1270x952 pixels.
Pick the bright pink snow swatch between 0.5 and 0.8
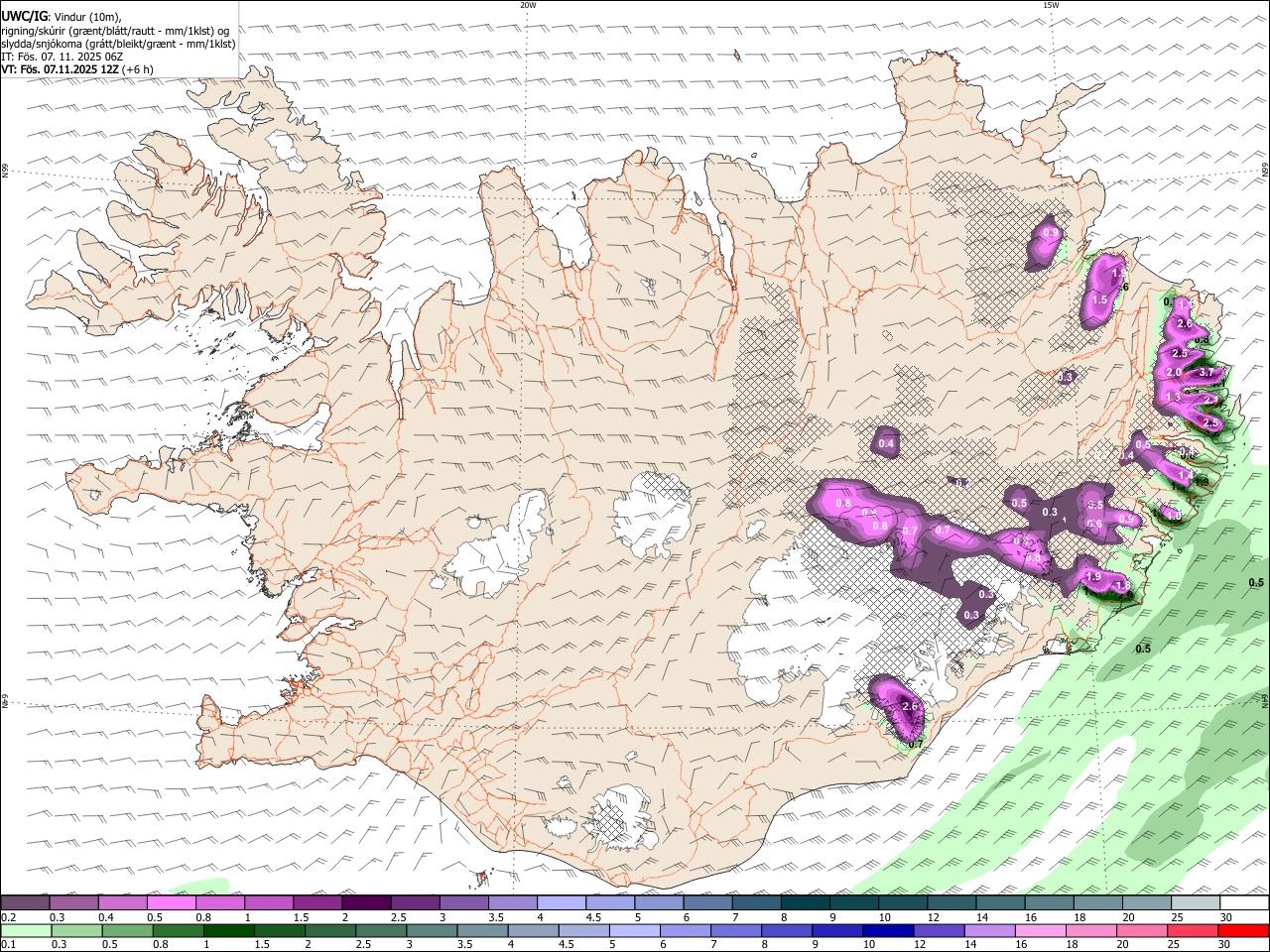pyautogui.click(x=172, y=903)
